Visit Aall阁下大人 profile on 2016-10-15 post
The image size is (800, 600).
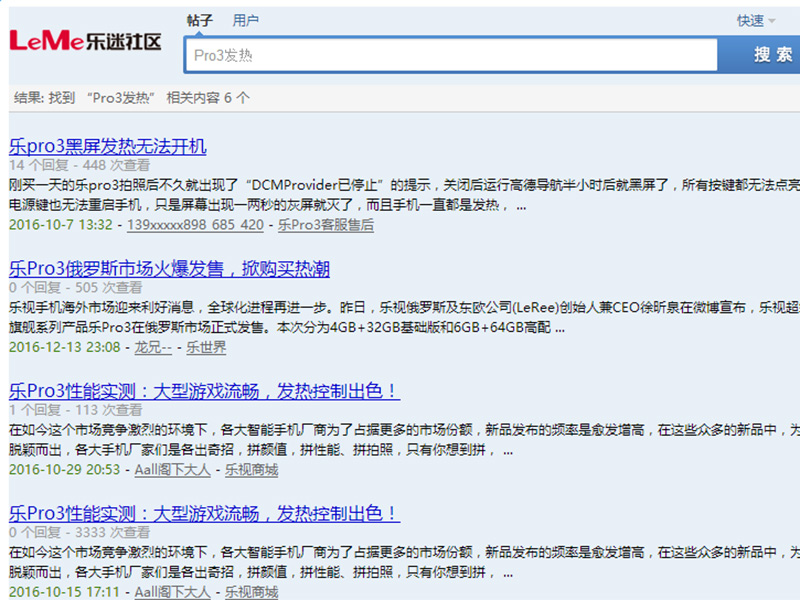[x=172, y=592]
